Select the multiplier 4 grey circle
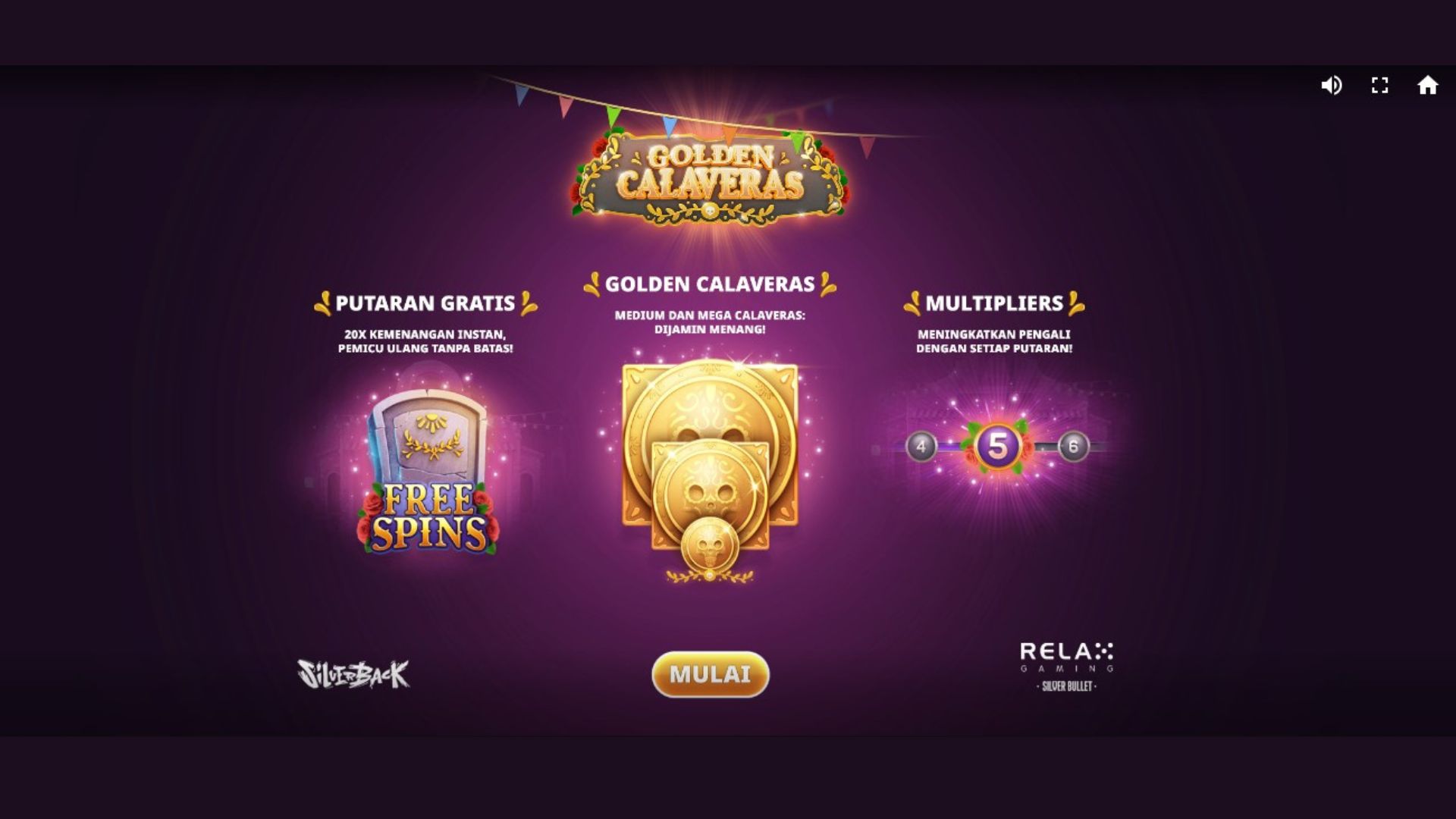Viewport: 1456px width, 819px height. 921,447
